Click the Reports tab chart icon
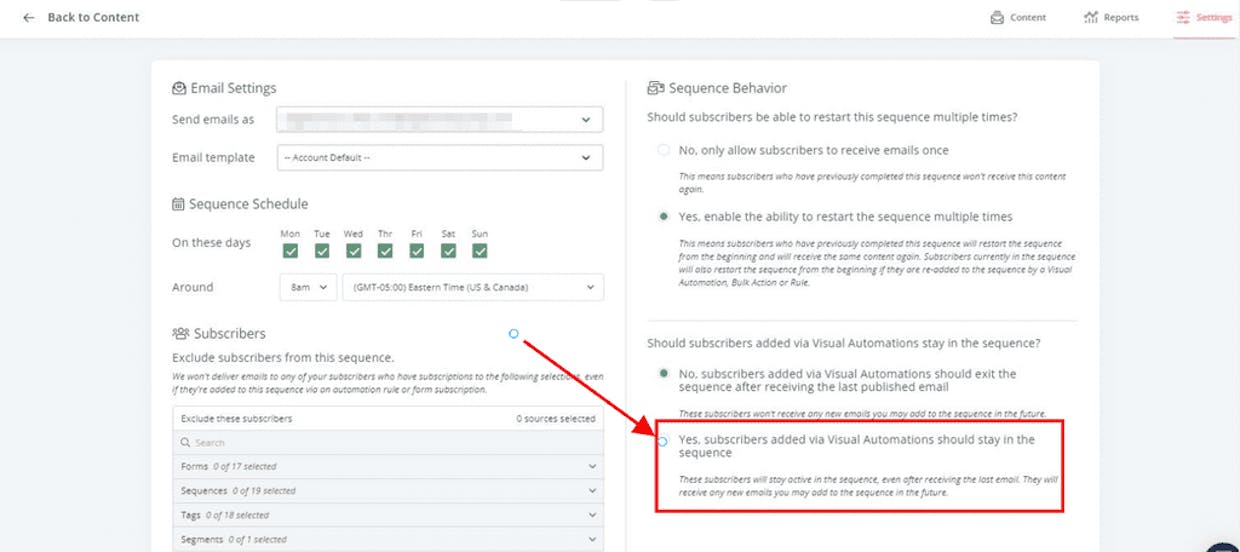 tap(1090, 17)
